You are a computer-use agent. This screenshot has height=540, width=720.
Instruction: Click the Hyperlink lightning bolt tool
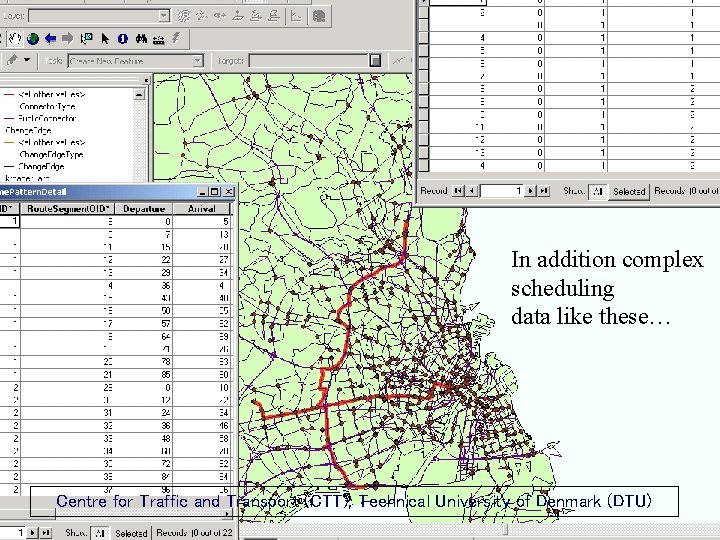point(176,38)
